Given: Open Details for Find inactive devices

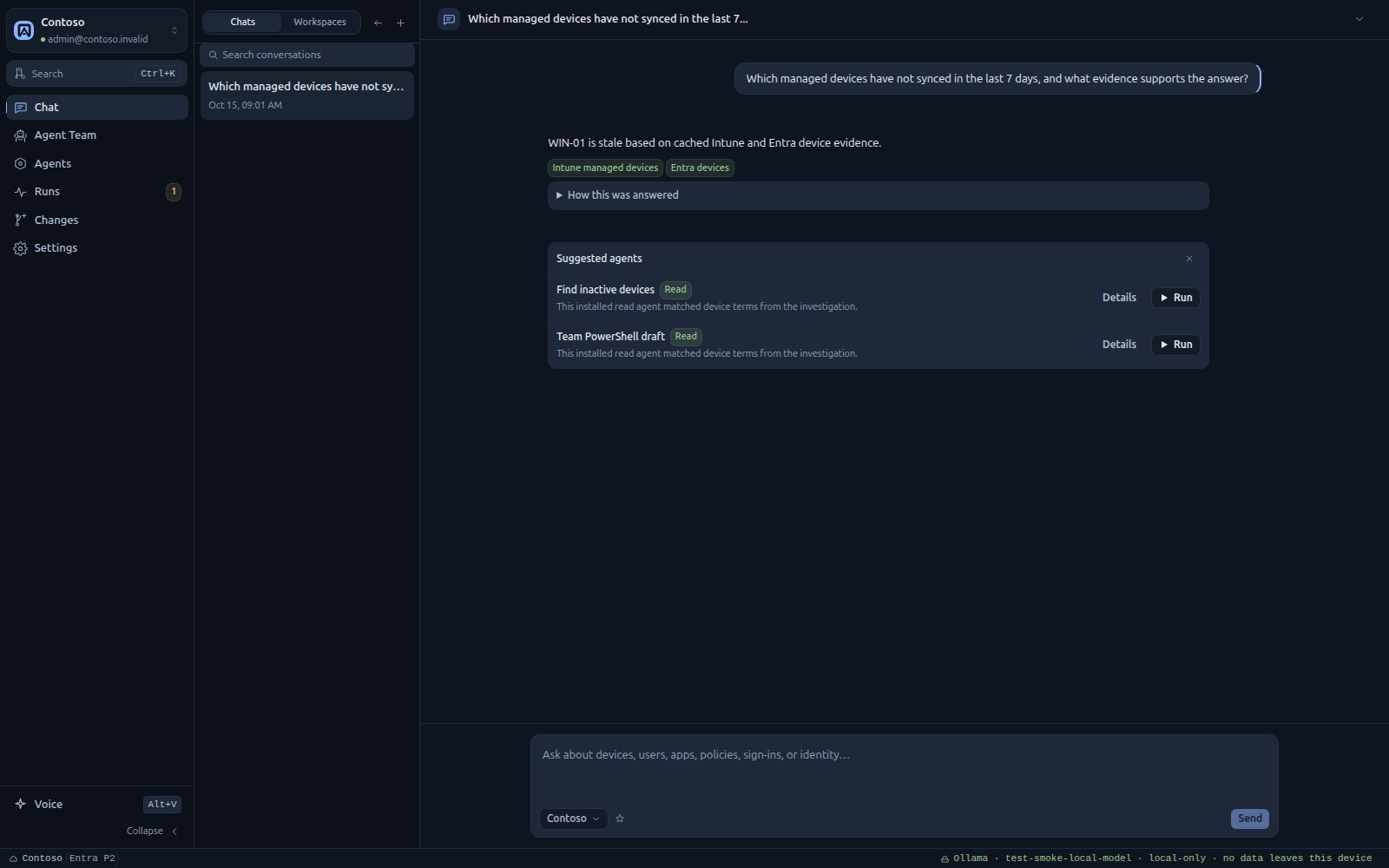Looking at the screenshot, I should pos(1119,298).
